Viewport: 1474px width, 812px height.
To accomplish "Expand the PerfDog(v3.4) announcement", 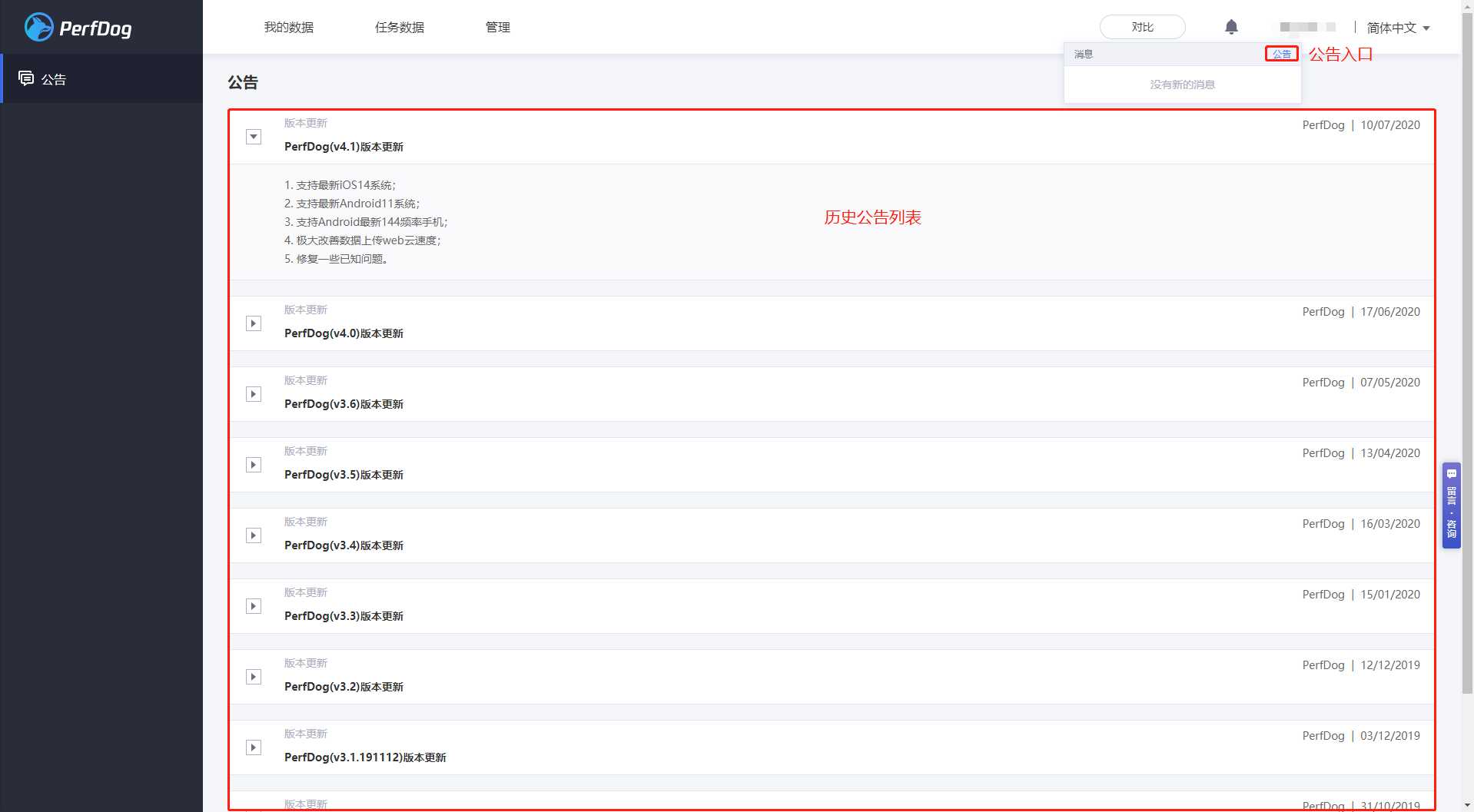I will coord(254,535).
